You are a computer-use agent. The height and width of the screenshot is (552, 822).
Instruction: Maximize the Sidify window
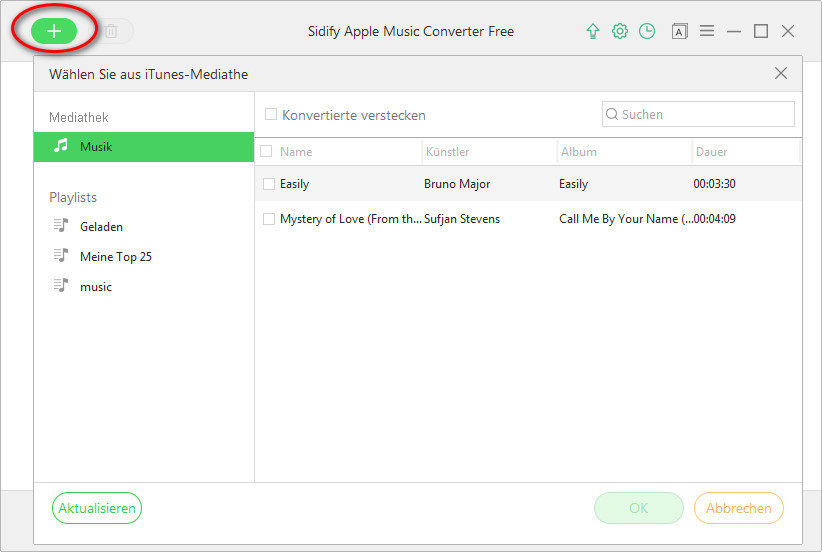pos(761,31)
